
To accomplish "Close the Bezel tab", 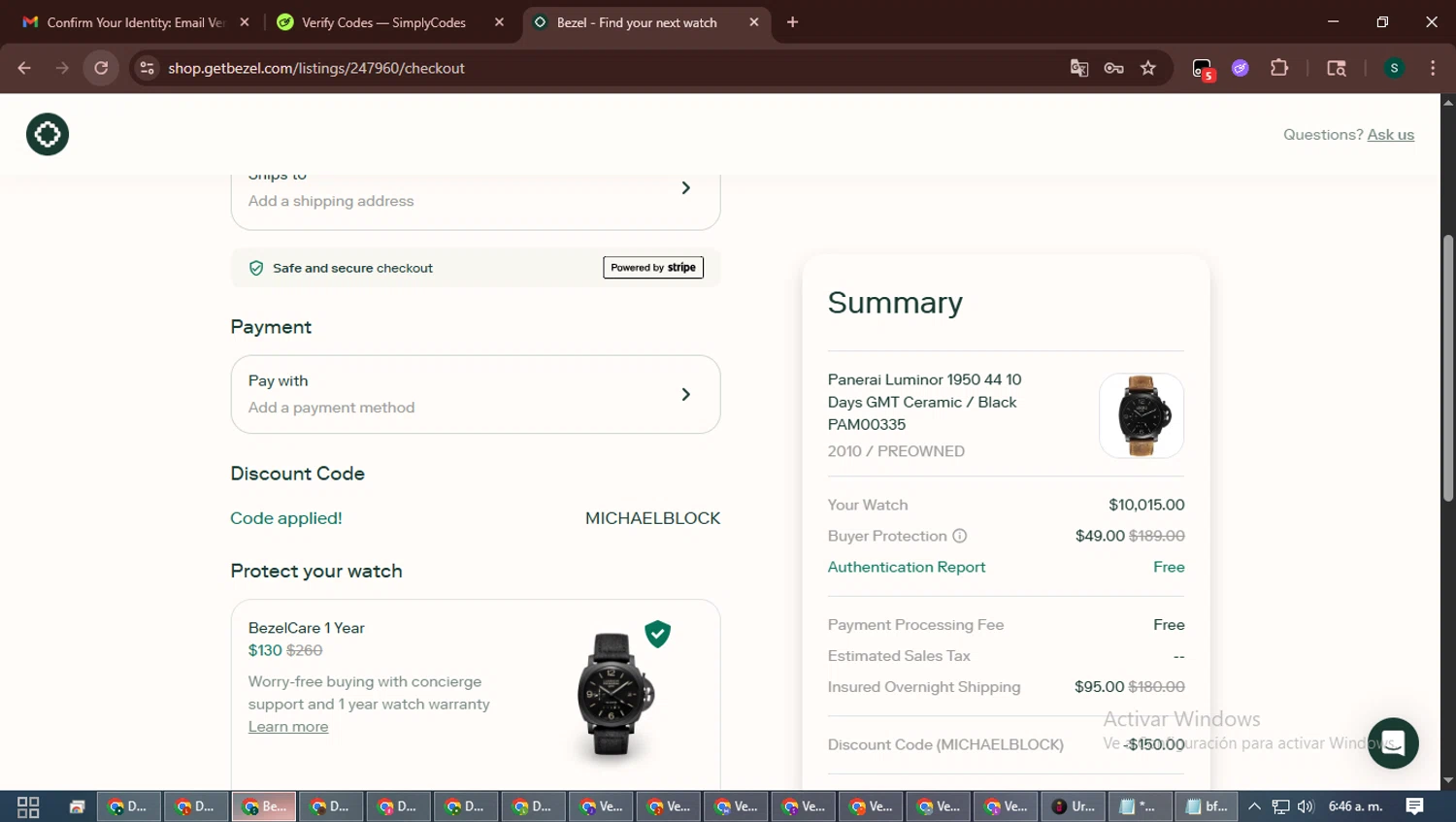I will (x=754, y=22).
